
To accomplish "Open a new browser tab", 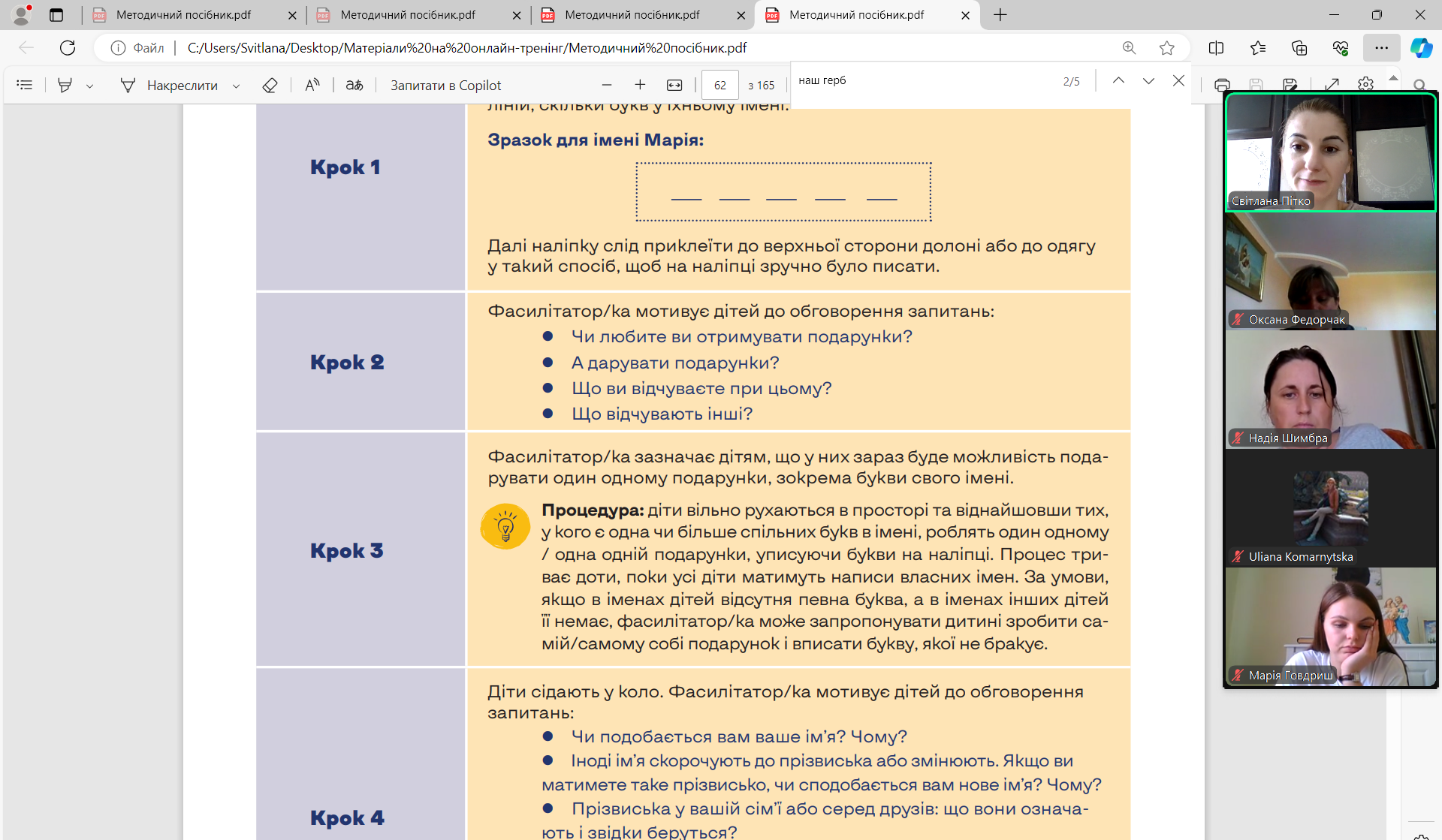I will [1000, 14].
